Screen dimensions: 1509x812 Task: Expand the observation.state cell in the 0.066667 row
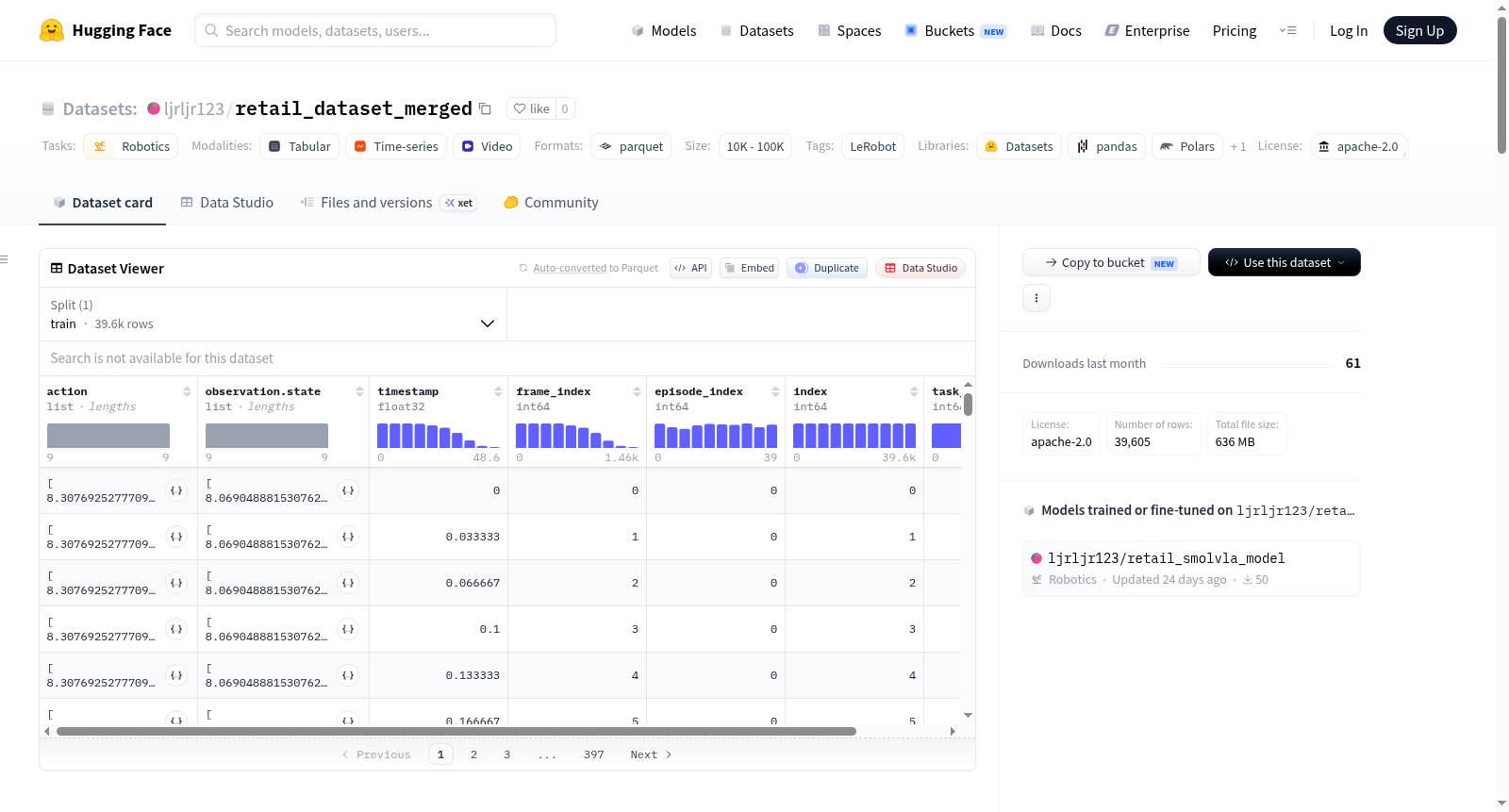(348, 583)
